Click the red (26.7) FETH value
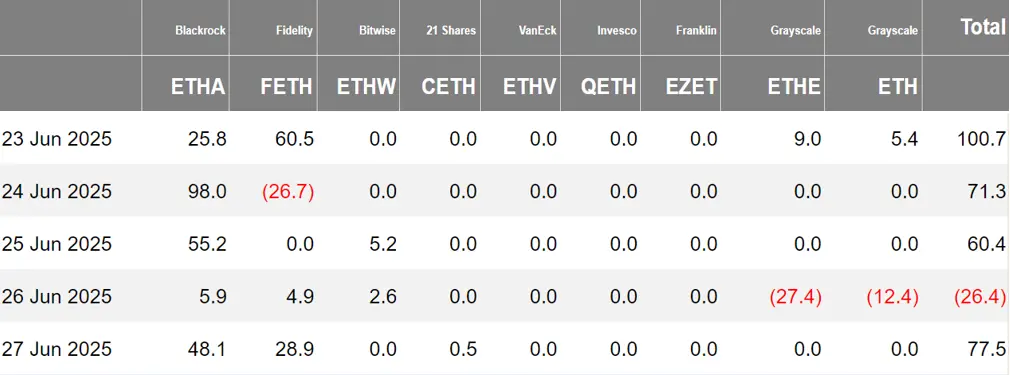The width and height of the screenshot is (1010, 375). (288, 191)
